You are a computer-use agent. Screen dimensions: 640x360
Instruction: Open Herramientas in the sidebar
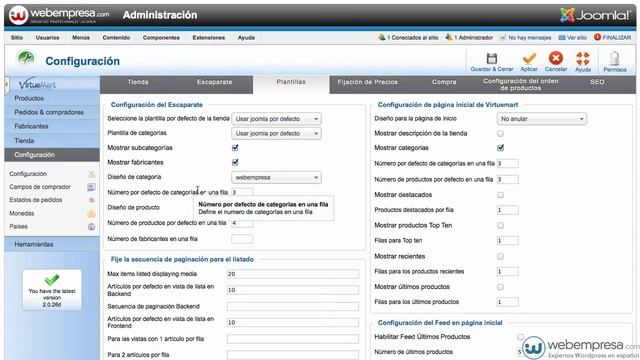tap(52, 244)
